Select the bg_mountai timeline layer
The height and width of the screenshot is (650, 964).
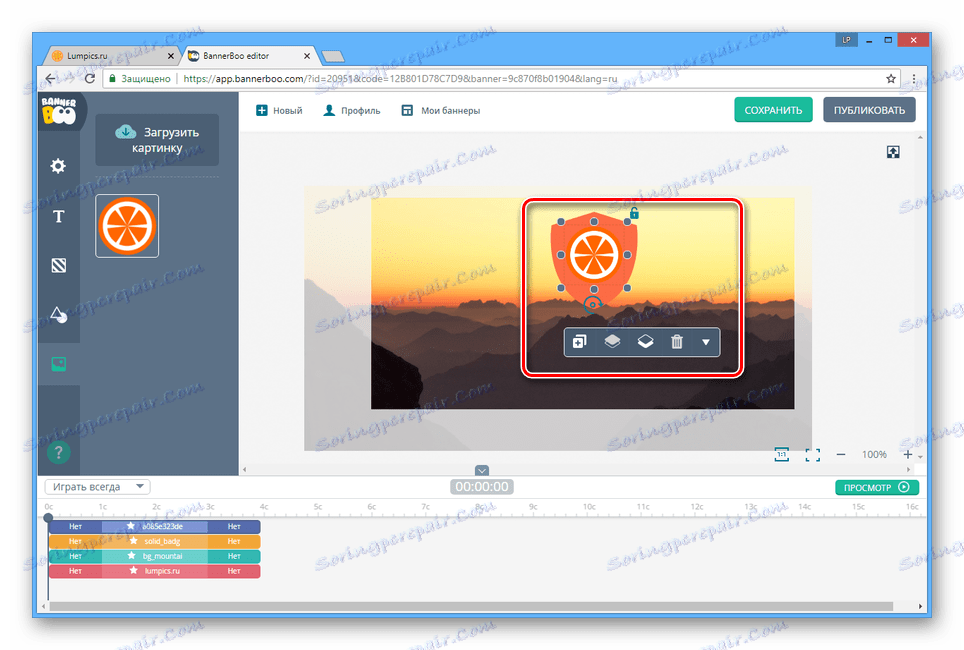pos(155,556)
